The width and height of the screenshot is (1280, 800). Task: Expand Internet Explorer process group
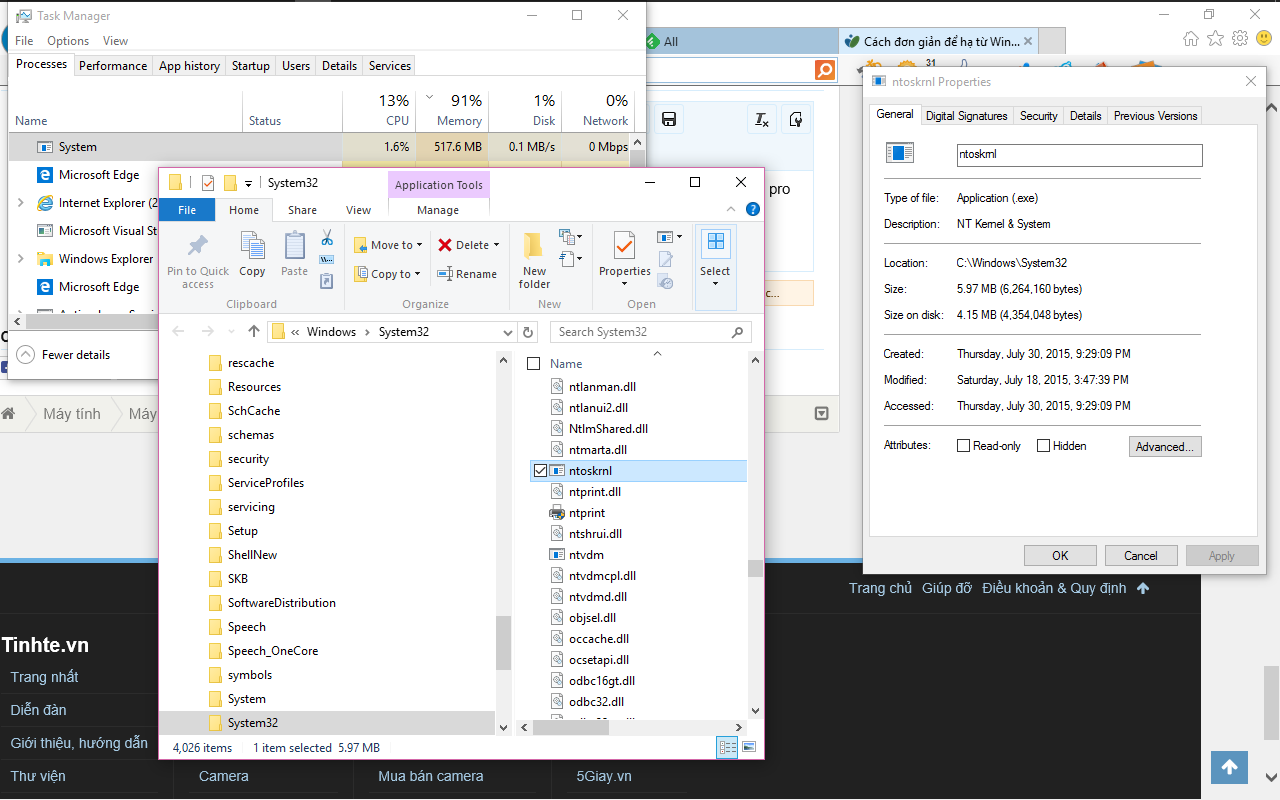[20, 203]
